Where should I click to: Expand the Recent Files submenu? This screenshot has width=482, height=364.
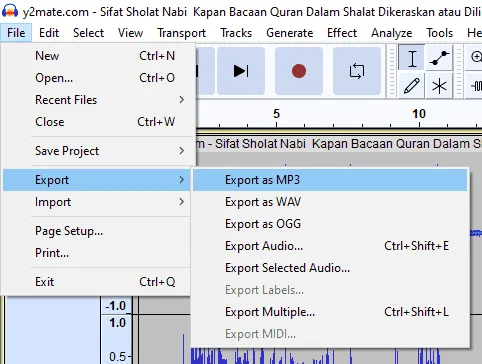(97, 100)
